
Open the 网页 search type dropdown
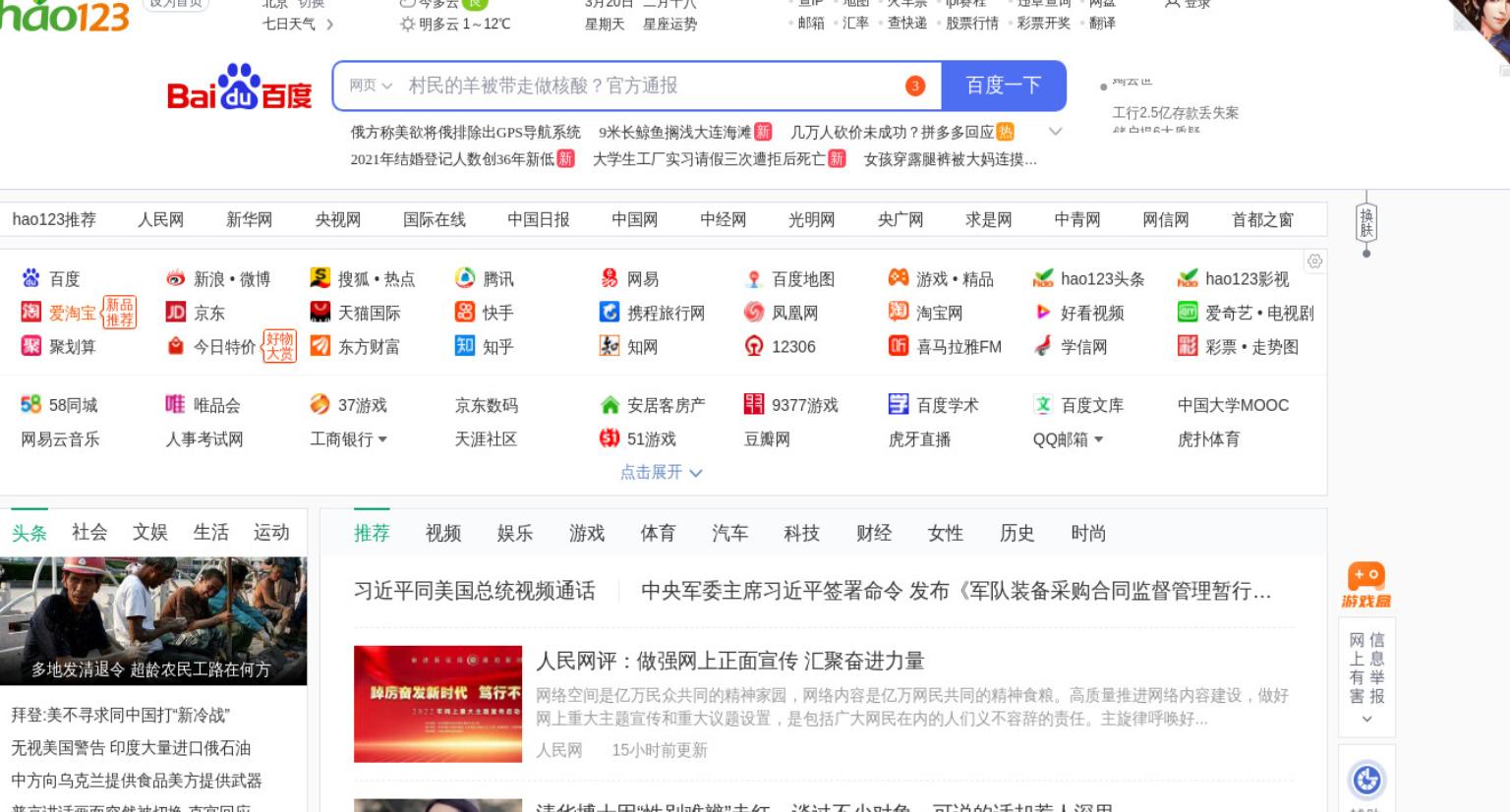click(371, 87)
